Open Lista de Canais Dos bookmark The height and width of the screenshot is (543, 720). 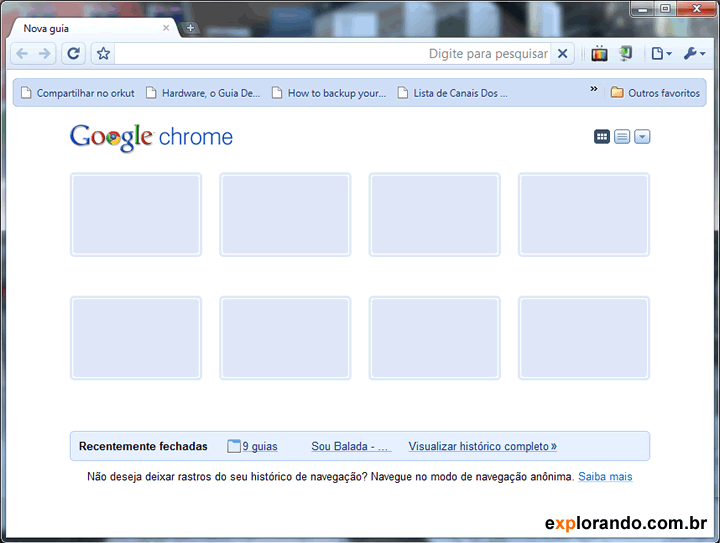click(452, 93)
